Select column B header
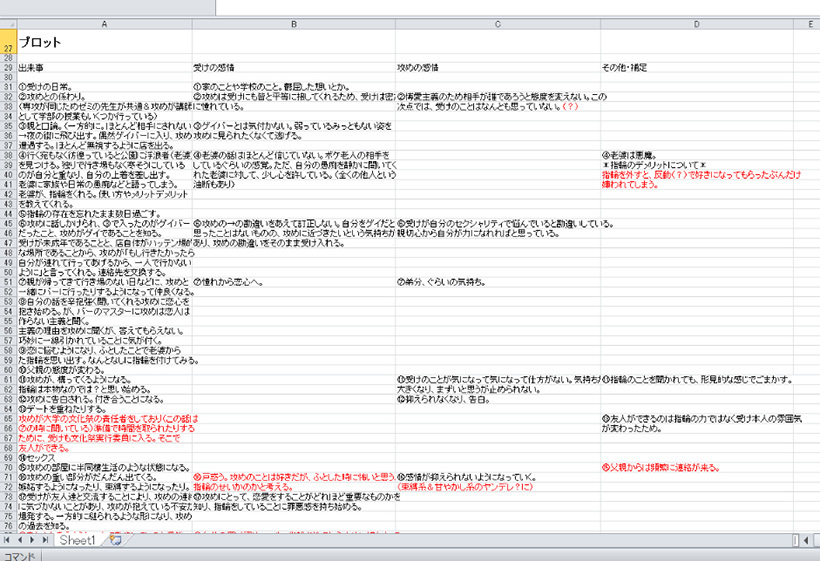 [294, 24]
